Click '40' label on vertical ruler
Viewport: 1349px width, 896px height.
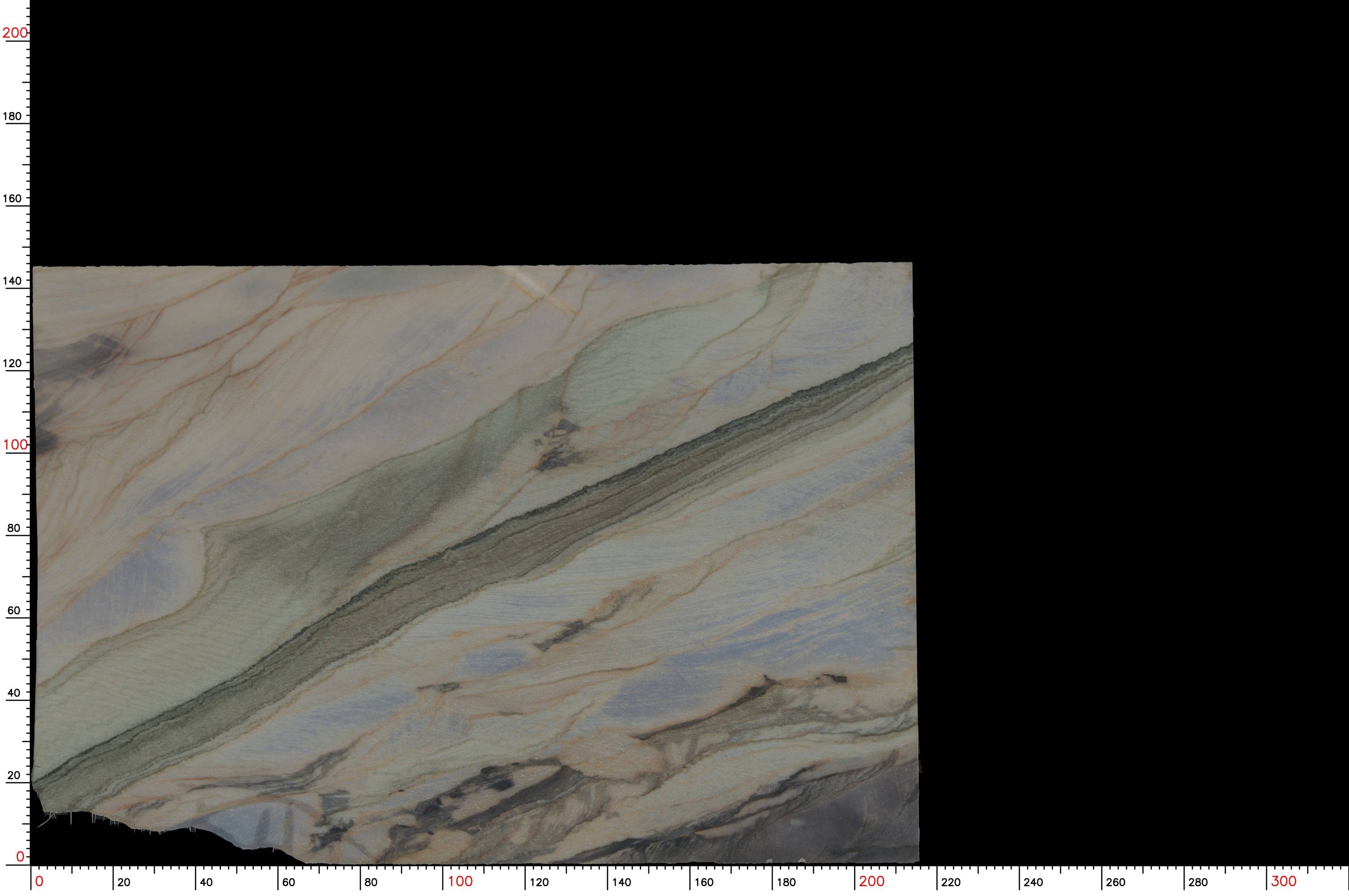pos(13,693)
